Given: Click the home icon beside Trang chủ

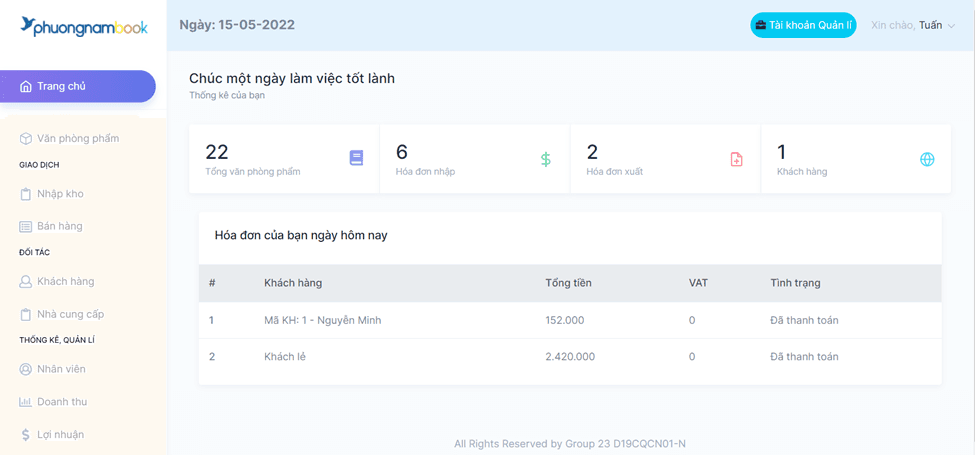Looking at the screenshot, I should coord(26,86).
